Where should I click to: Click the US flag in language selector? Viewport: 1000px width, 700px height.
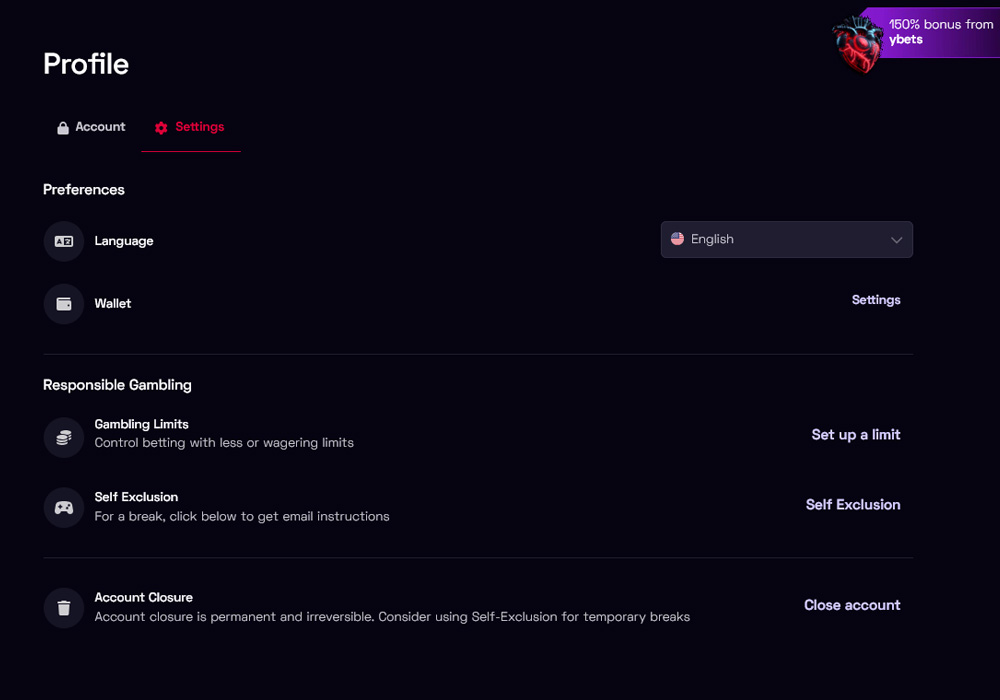coord(678,239)
